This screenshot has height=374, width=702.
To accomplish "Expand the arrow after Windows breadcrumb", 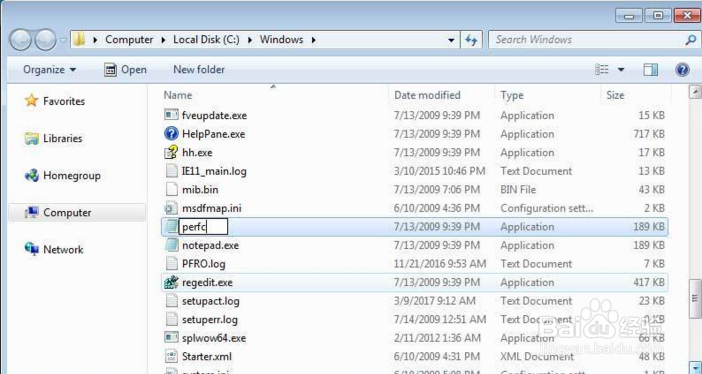I will pyautogui.click(x=313, y=40).
